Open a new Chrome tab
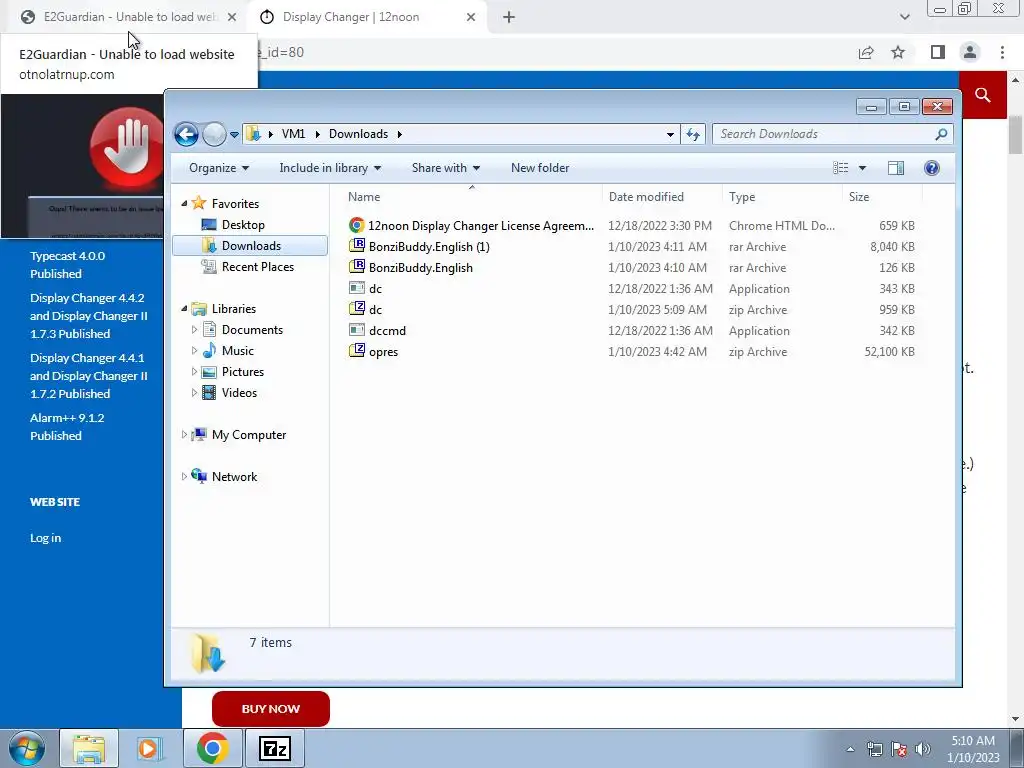Screen dimensions: 1024x768 509,18
